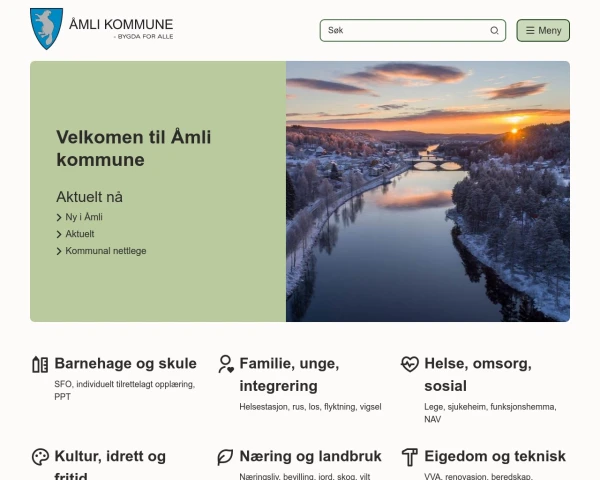
Task: Click the search magnifier icon
Action: point(494,31)
